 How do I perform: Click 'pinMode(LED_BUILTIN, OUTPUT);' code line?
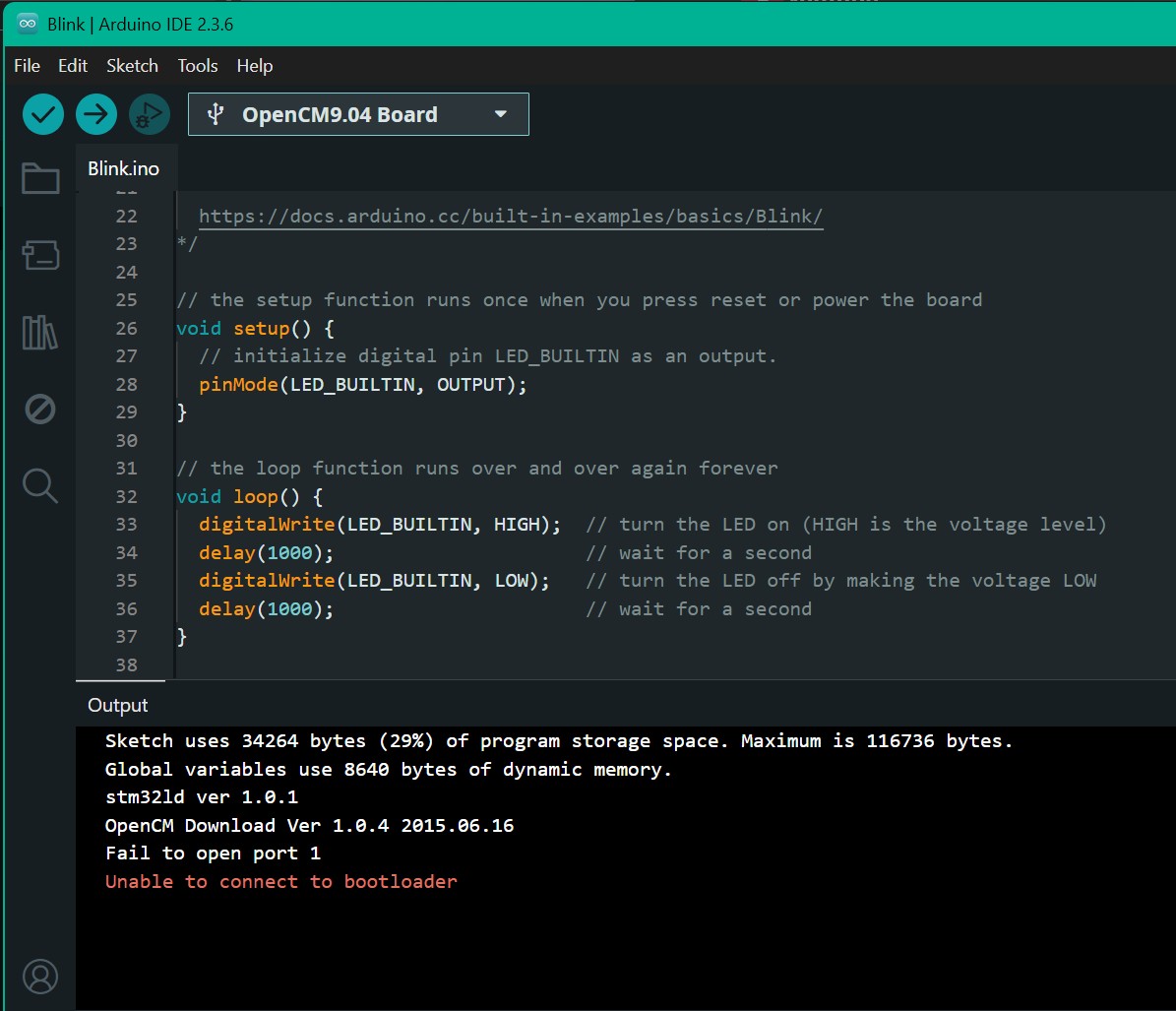tap(363, 385)
